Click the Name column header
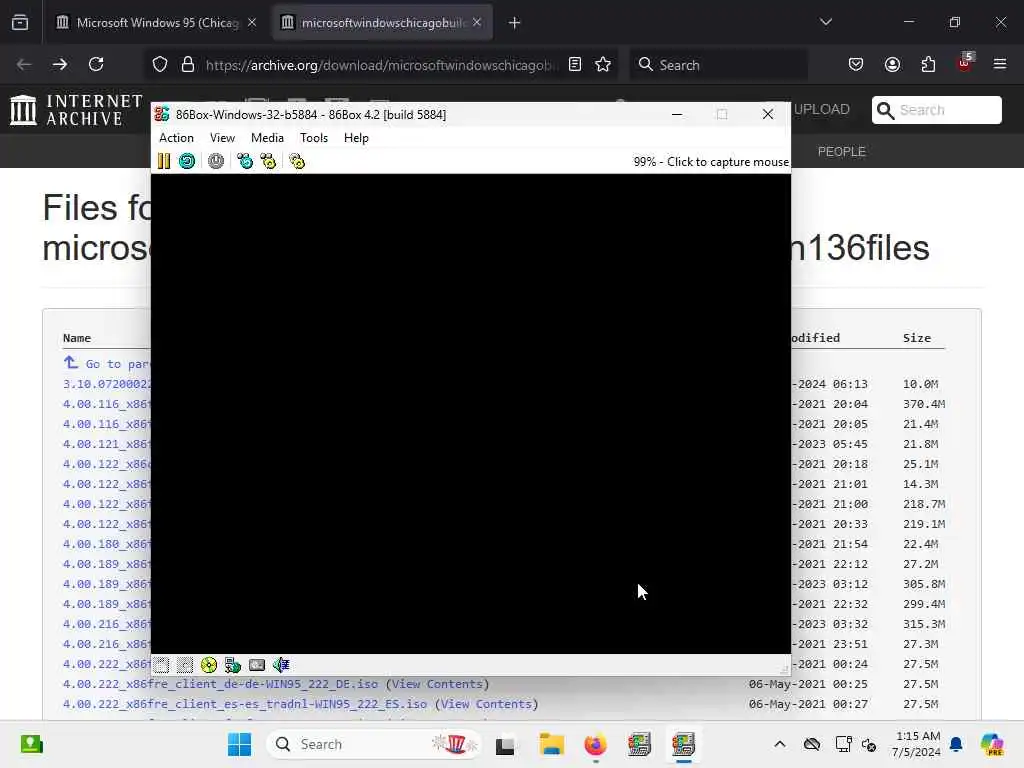 point(77,338)
